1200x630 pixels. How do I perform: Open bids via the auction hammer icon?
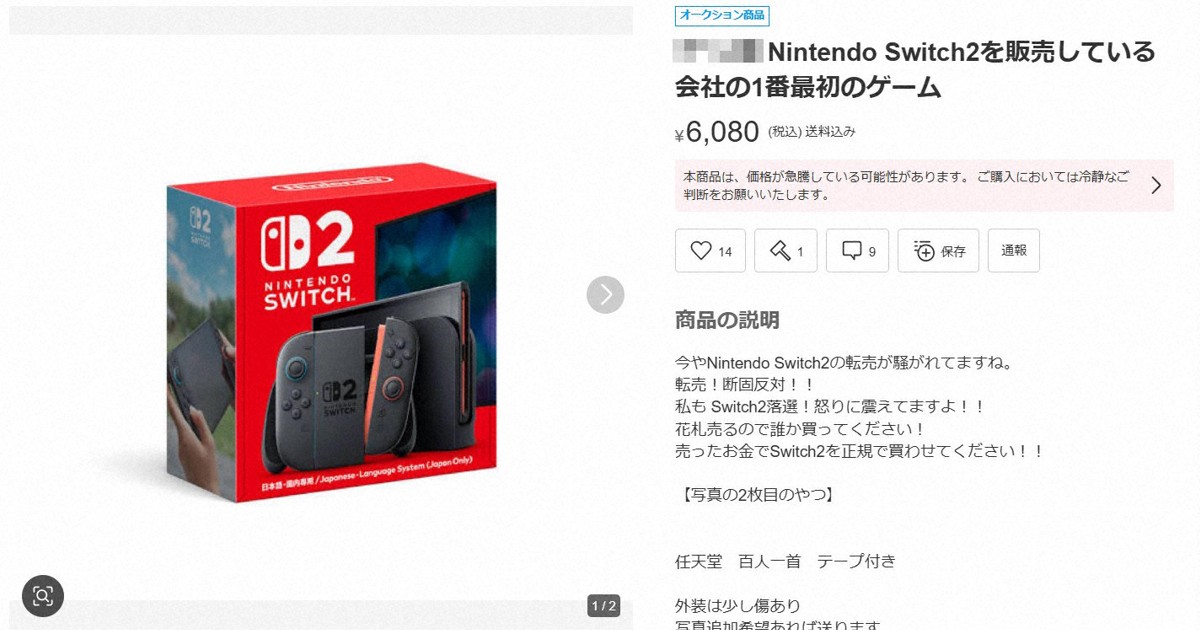click(779, 251)
